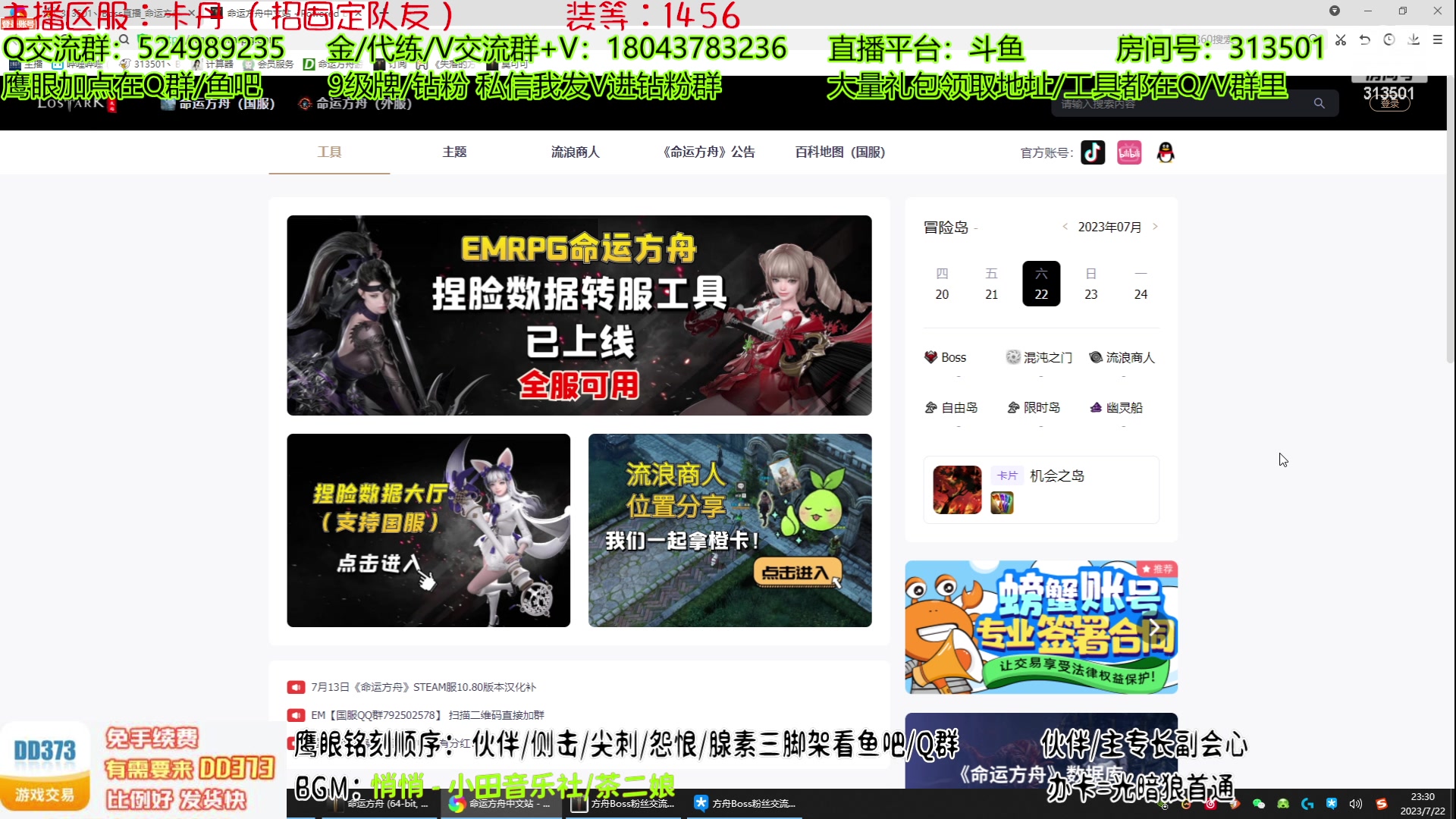1456x819 pixels.
Task: Open the Douyin (TikTok) official account icon
Action: 1093,152
